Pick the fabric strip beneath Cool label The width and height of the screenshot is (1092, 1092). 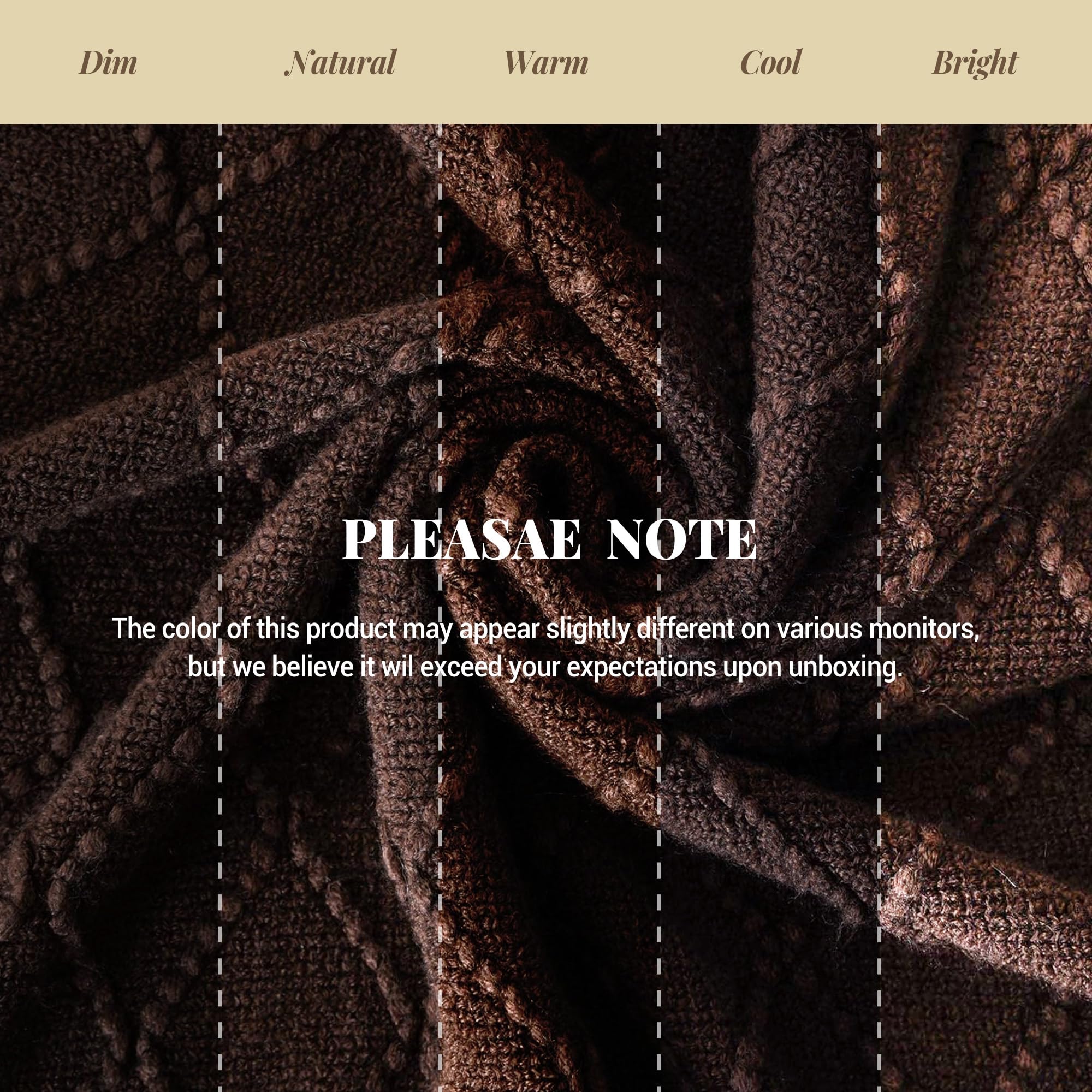click(x=769, y=608)
